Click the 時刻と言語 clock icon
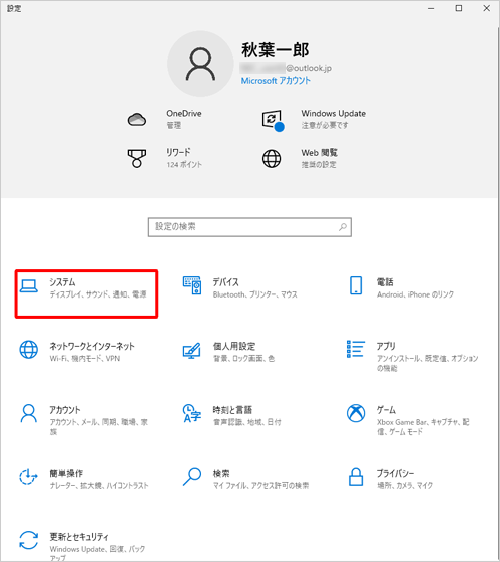The width and height of the screenshot is (500, 562). coord(192,413)
